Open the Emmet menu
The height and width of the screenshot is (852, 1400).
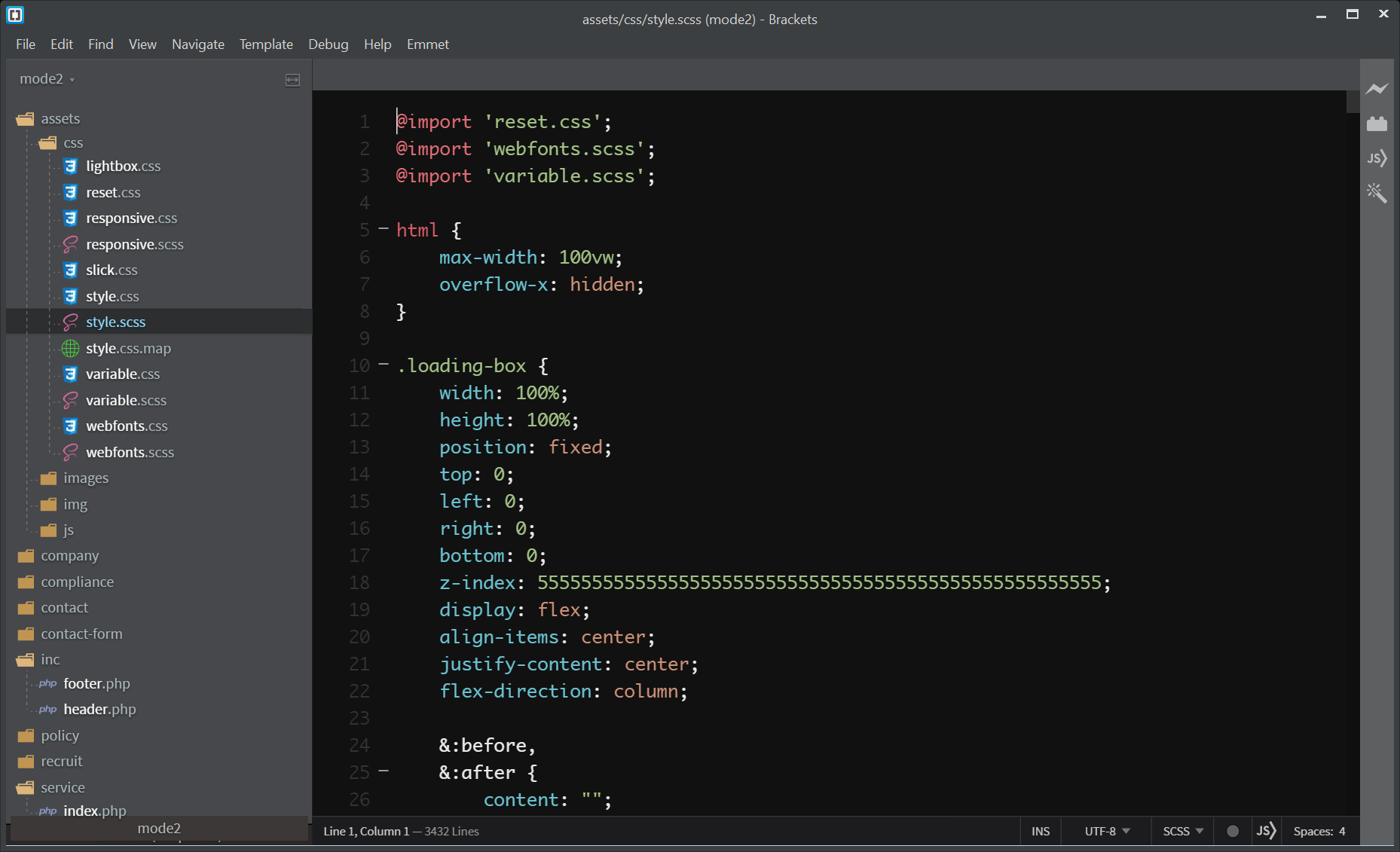427,44
